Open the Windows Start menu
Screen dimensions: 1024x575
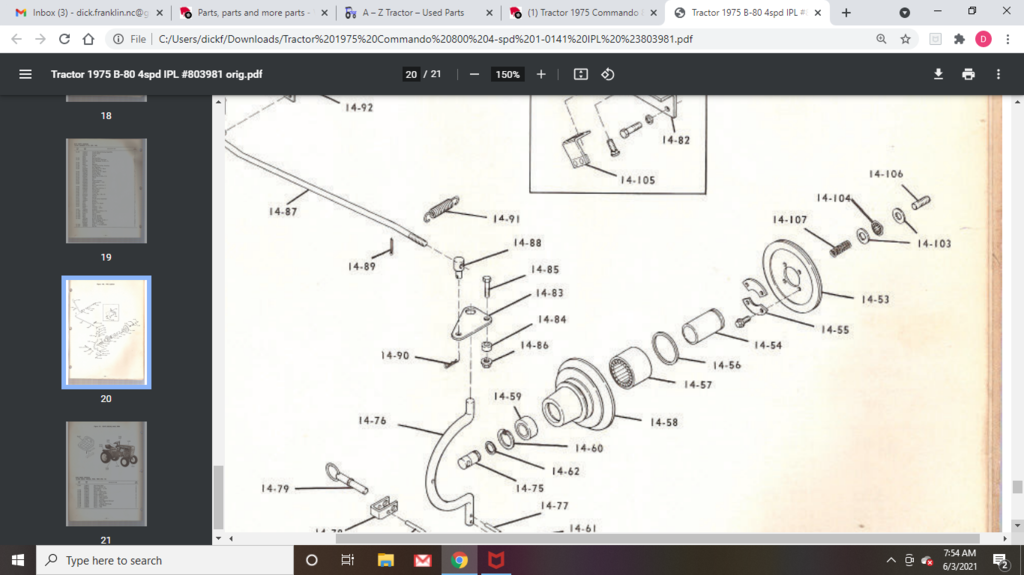point(18,560)
